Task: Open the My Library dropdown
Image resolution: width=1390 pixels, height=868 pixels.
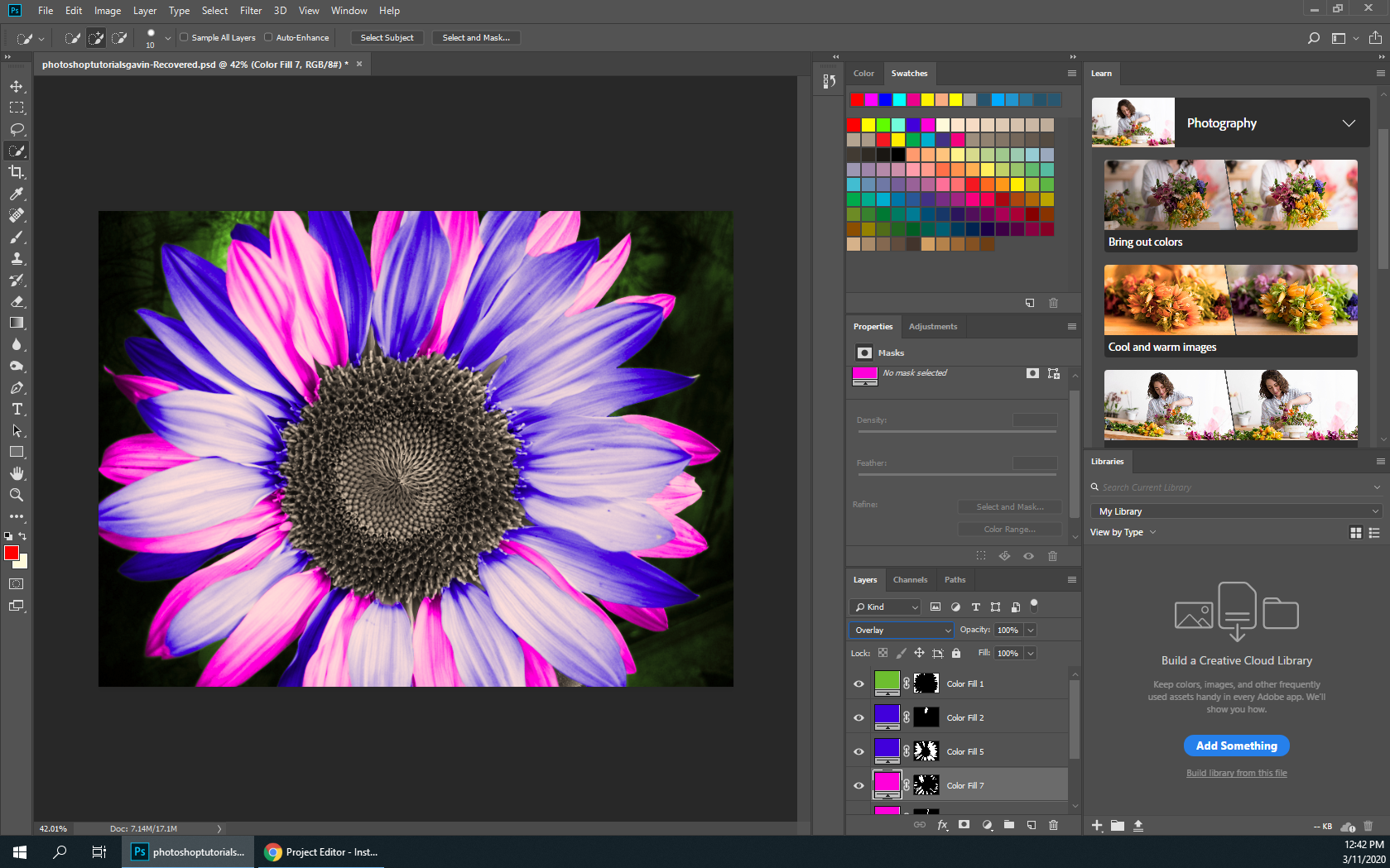Action: click(x=1237, y=511)
